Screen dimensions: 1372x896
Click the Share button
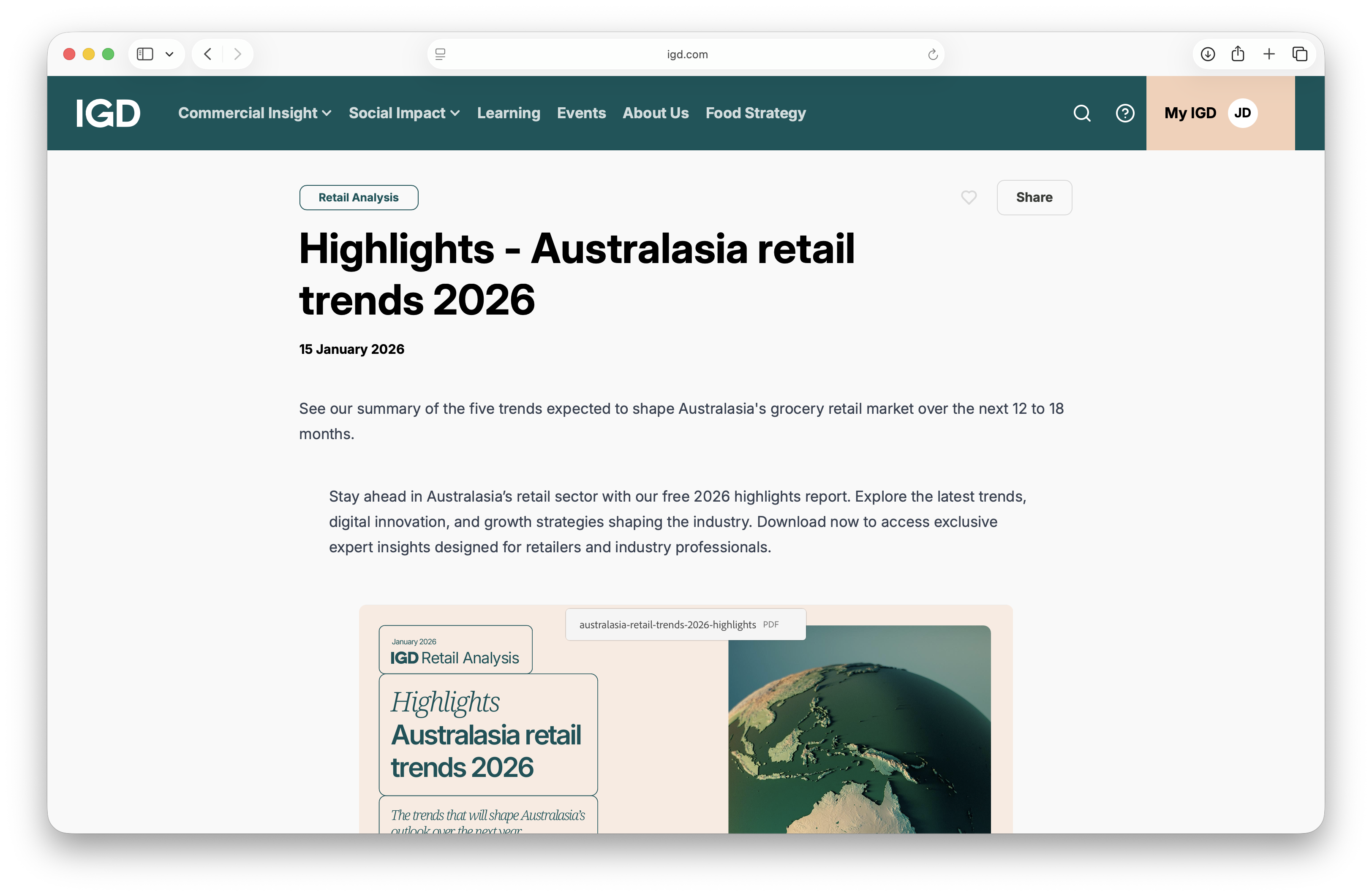coord(1034,198)
